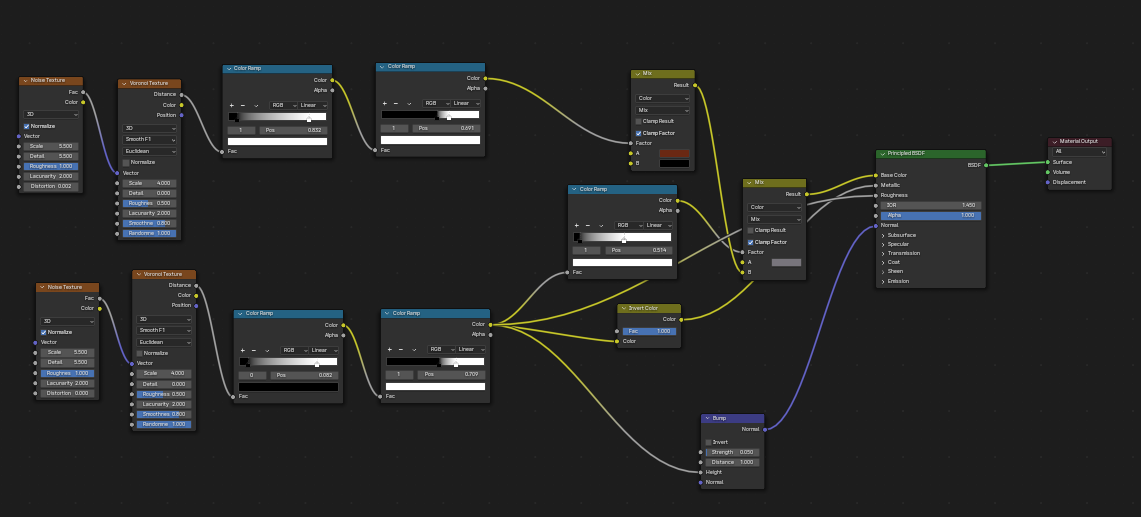The width and height of the screenshot is (1141, 517).
Task: Expand the Subsurface panel in Principled BSDF
Action: (883, 235)
